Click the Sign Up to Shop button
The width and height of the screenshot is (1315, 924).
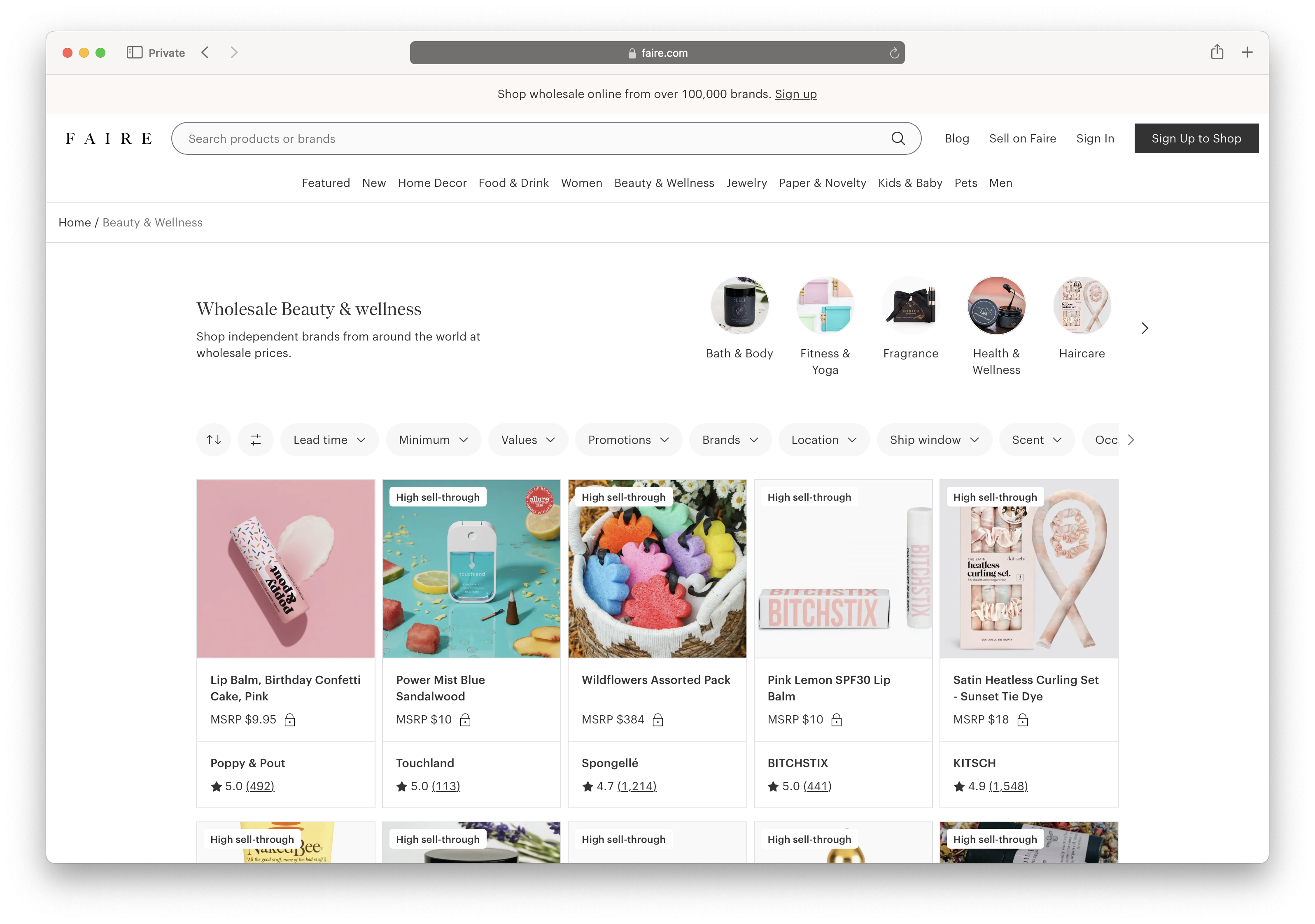coord(1196,138)
